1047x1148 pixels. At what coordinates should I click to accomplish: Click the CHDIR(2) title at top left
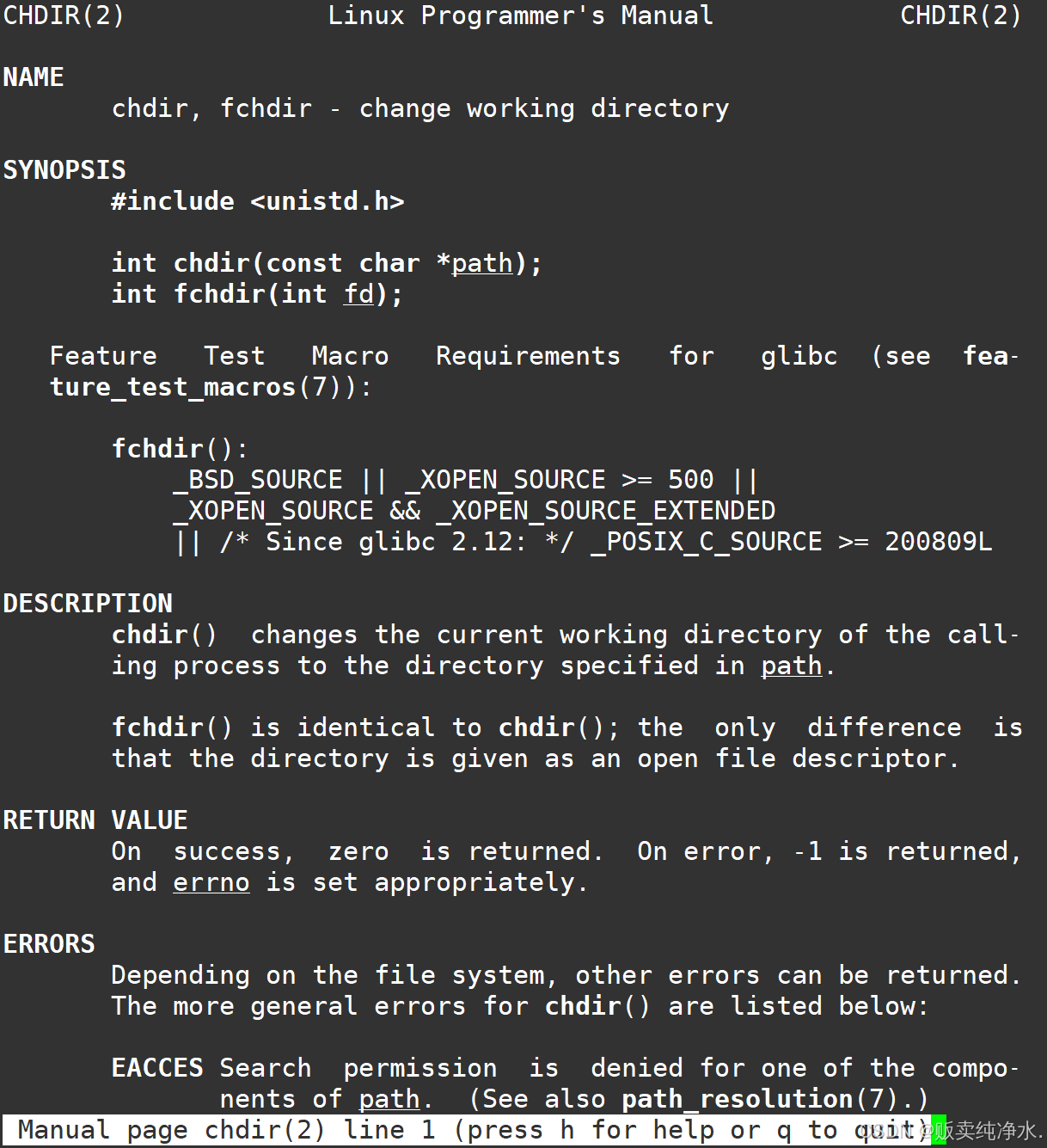click(x=64, y=15)
